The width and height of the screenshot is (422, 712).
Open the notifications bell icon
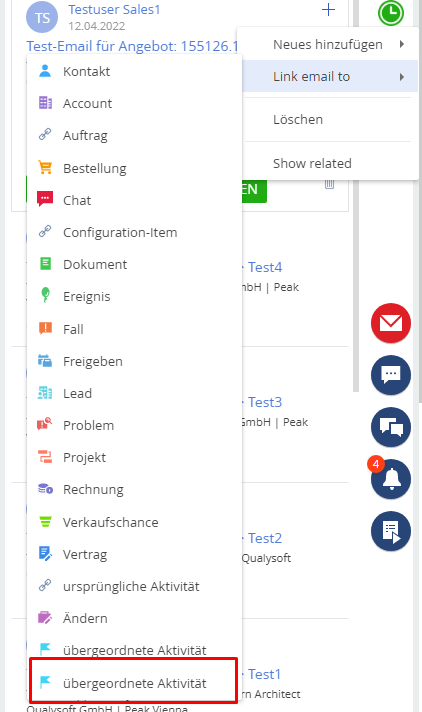click(391, 479)
